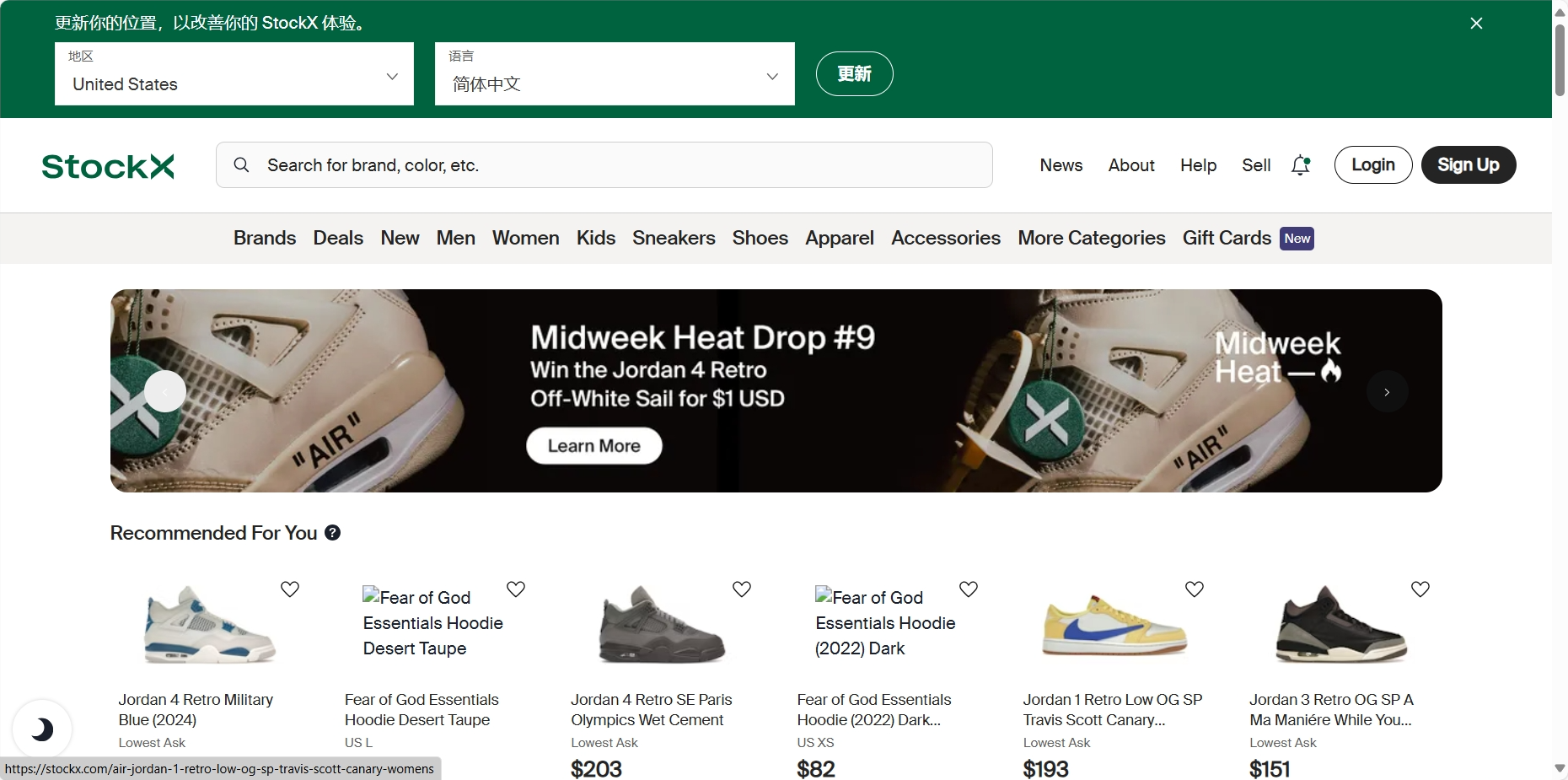The width and height of the screenshot is (1568, 780).
Task: Go to StockX home via logo
Action: coord(108,166)
